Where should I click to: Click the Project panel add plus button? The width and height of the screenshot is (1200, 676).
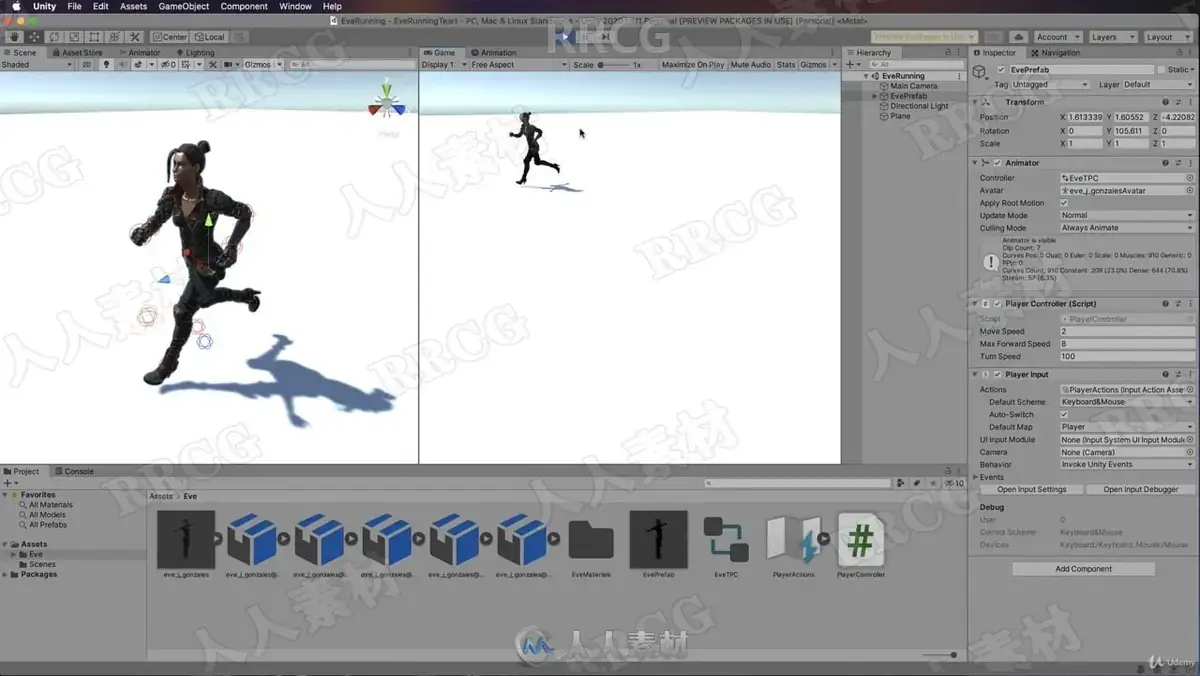[x=7, y=483]
